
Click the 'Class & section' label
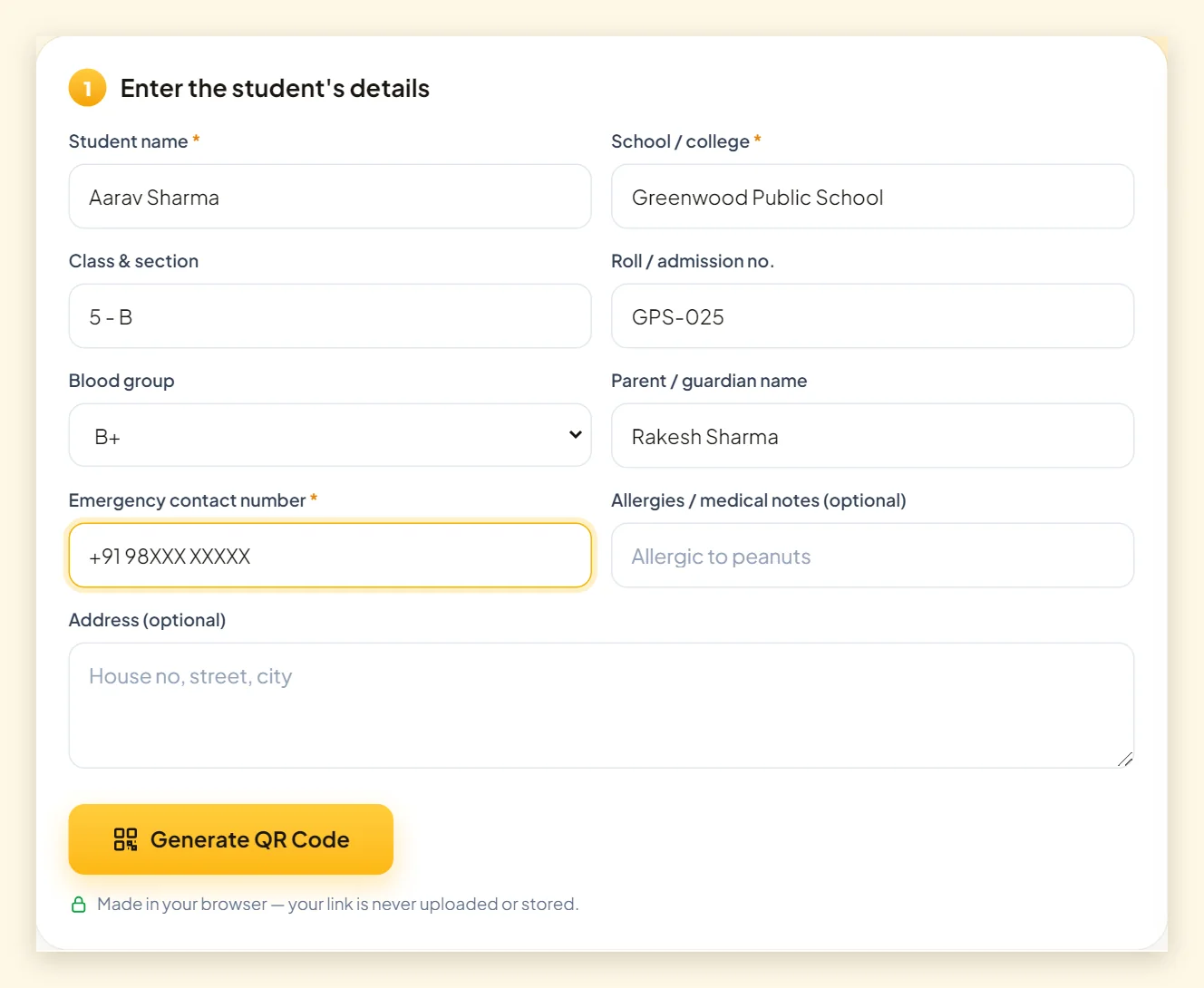tap(133, 261)
